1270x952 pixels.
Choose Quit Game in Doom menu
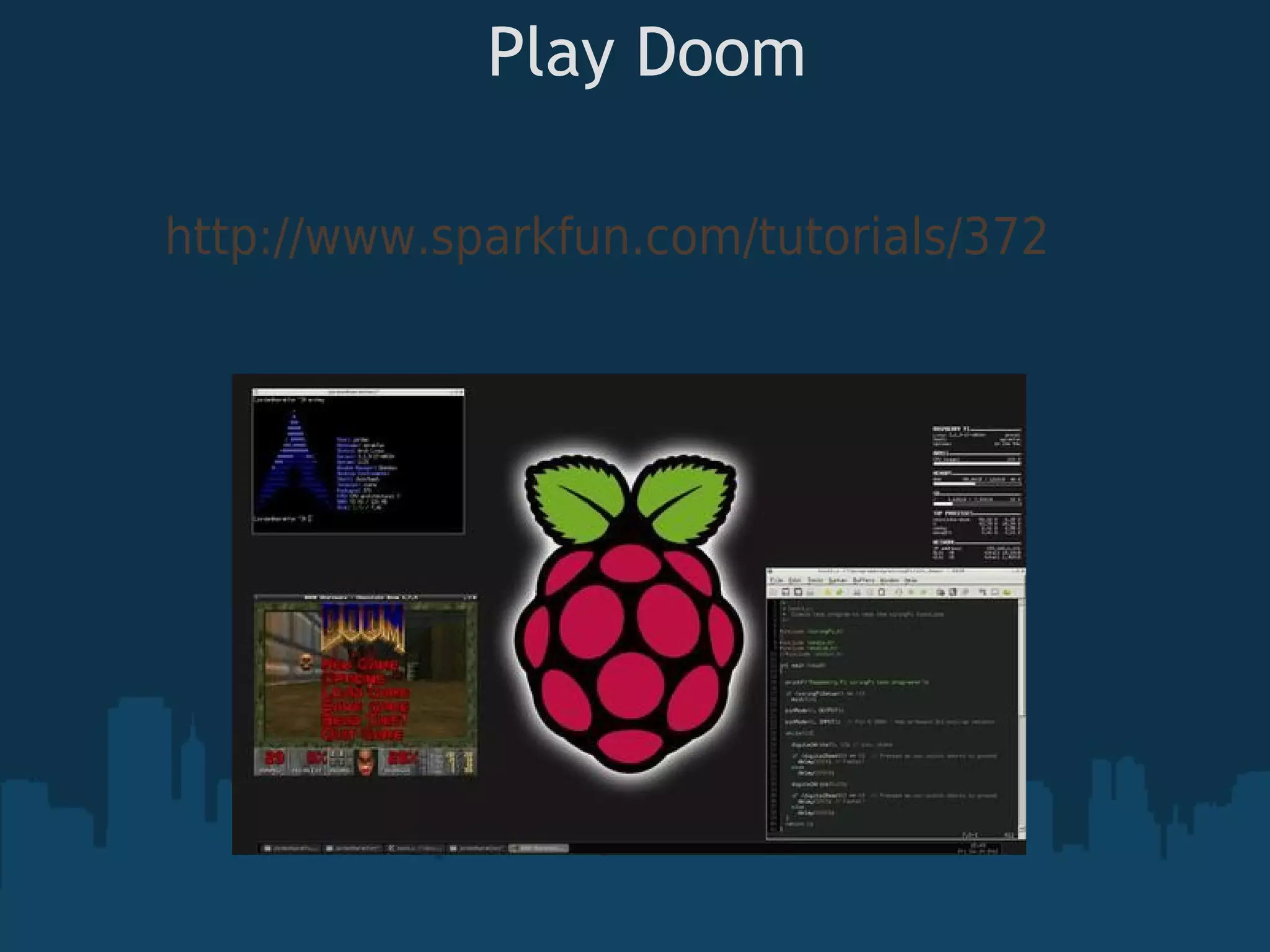pyautogui.click(x=362, y=734)
